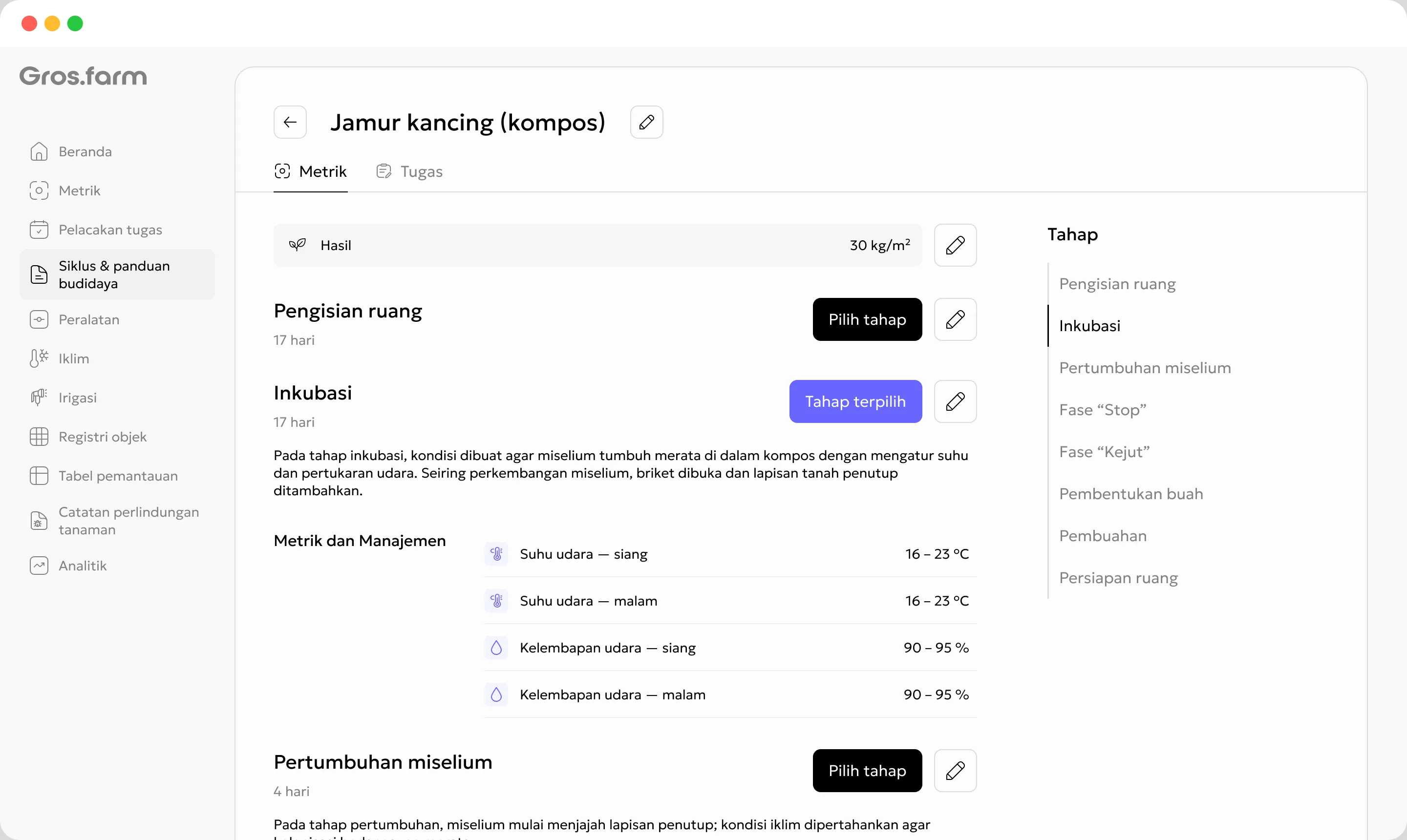Jump to Fase "Stop" stage
Image resolution: width=1407 pixels, height=840 pixels.
click(1102, 410)
